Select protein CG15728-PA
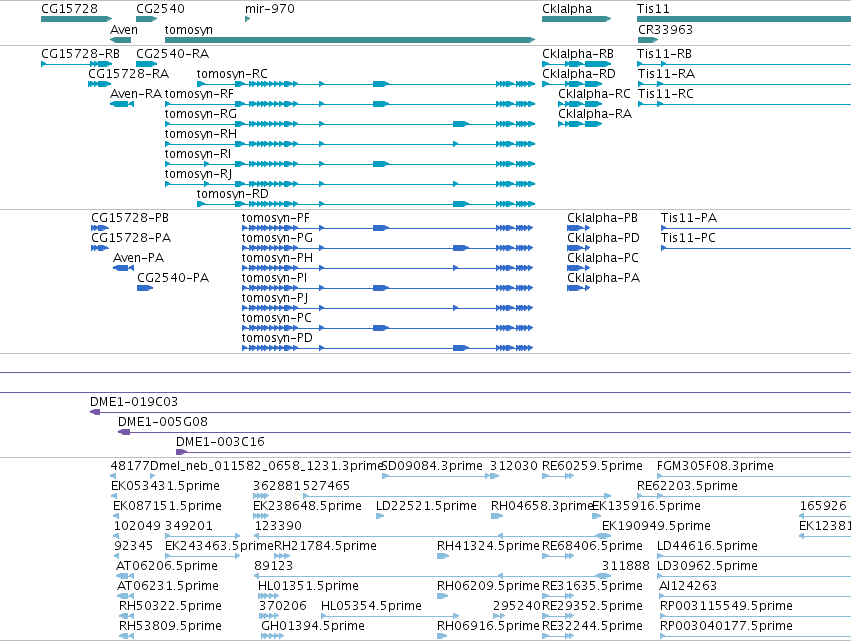The image size is (851, 641). click(x=100, y=248)
